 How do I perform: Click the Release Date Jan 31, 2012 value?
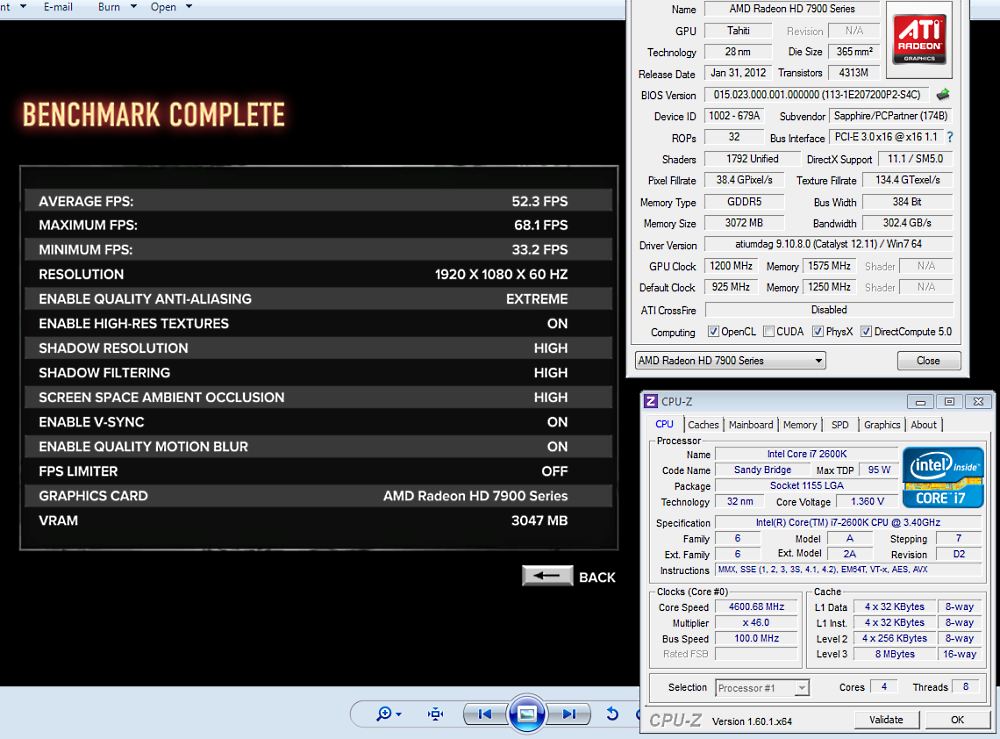tap(738, 73)
